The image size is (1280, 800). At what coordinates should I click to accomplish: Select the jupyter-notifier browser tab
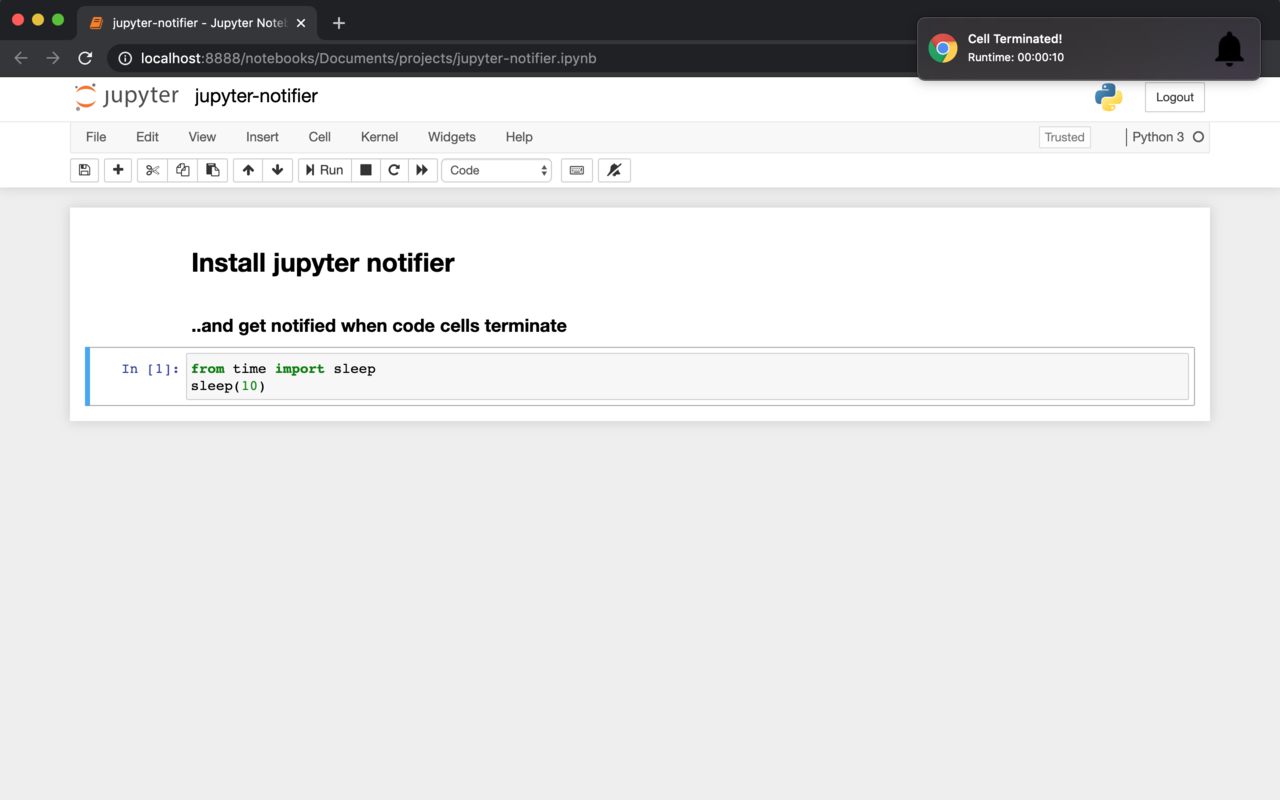[198, 23]
